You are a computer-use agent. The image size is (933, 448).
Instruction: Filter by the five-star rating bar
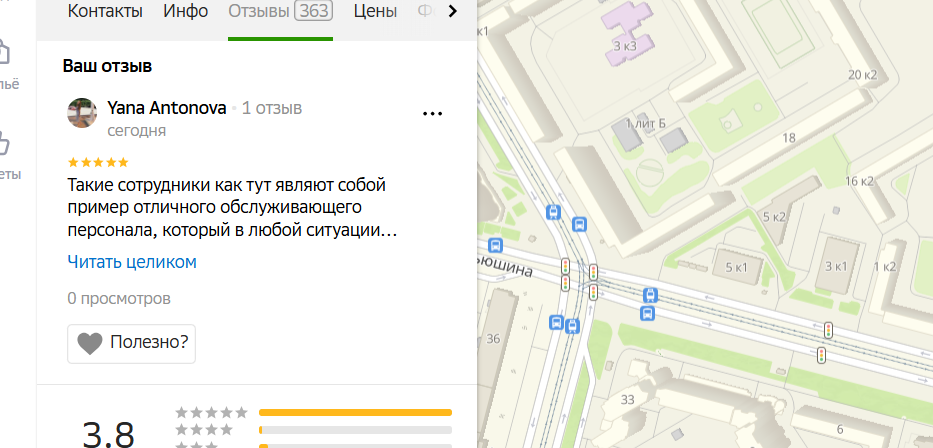tap(355, 412)
